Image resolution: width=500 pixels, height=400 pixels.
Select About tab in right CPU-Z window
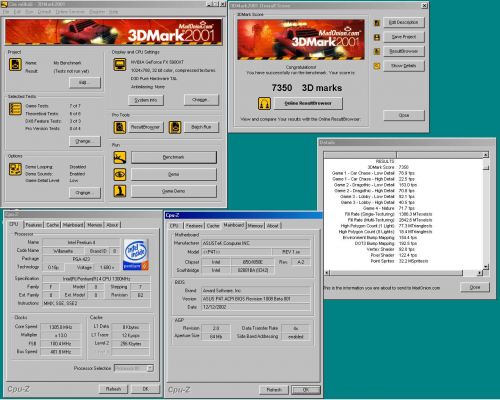(273, 226)
